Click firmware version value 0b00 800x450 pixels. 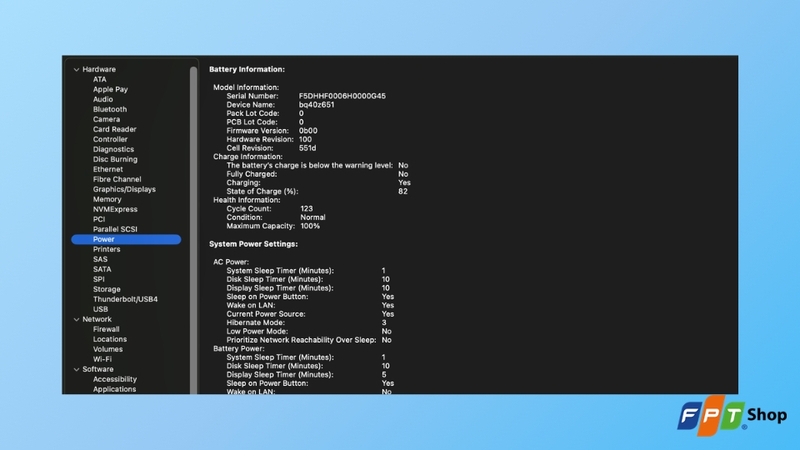pos(308,131)
